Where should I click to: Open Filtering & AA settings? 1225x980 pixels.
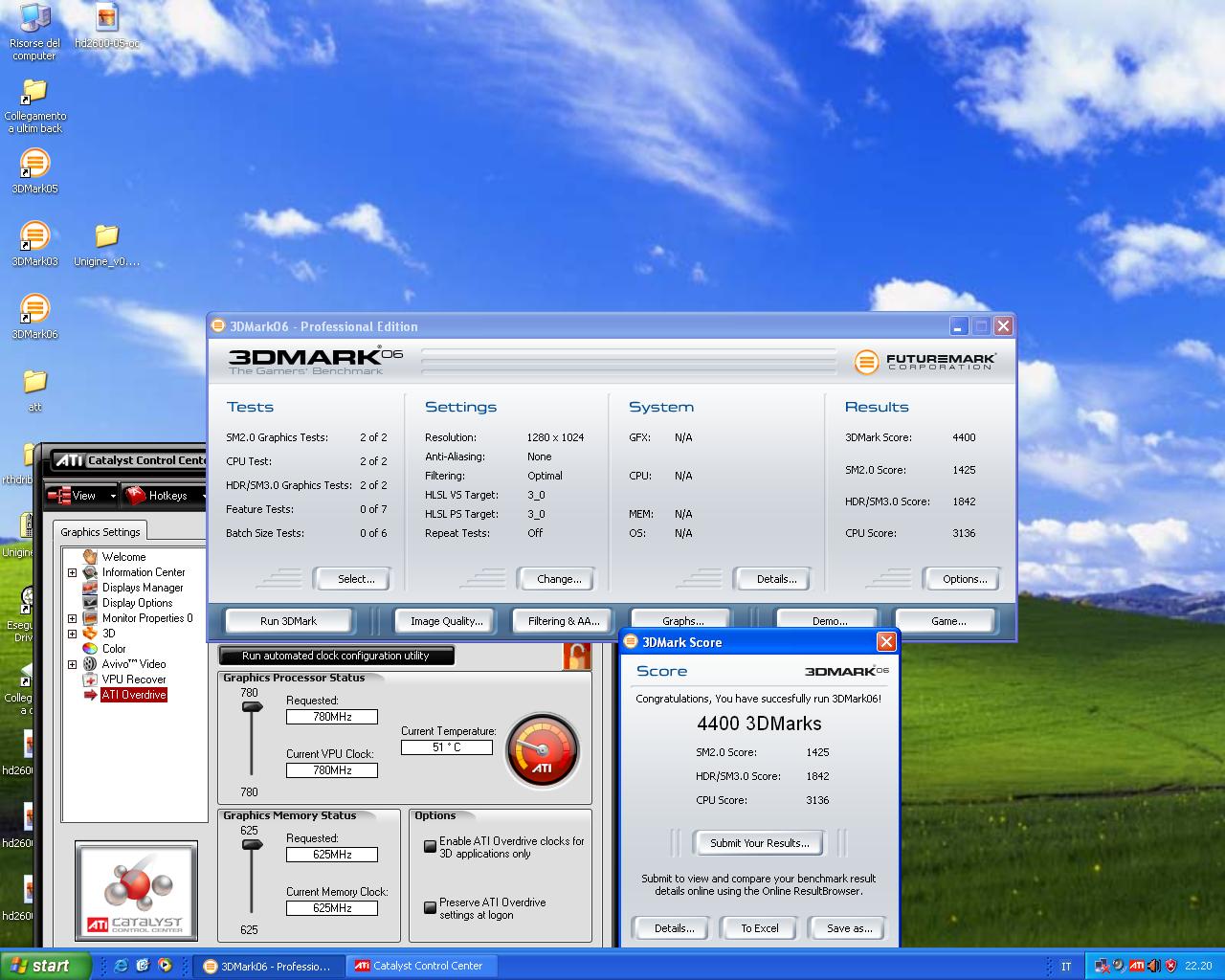[564, 621]
